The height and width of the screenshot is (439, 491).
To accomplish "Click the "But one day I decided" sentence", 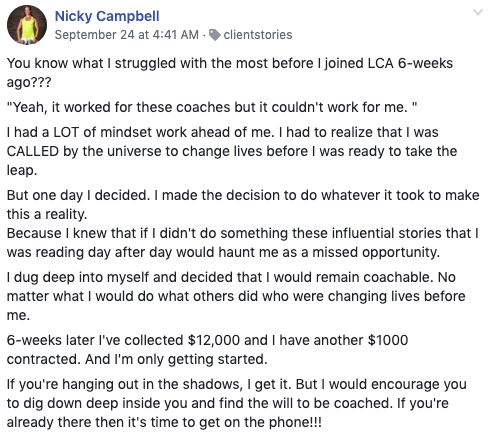I will point(79,195).
